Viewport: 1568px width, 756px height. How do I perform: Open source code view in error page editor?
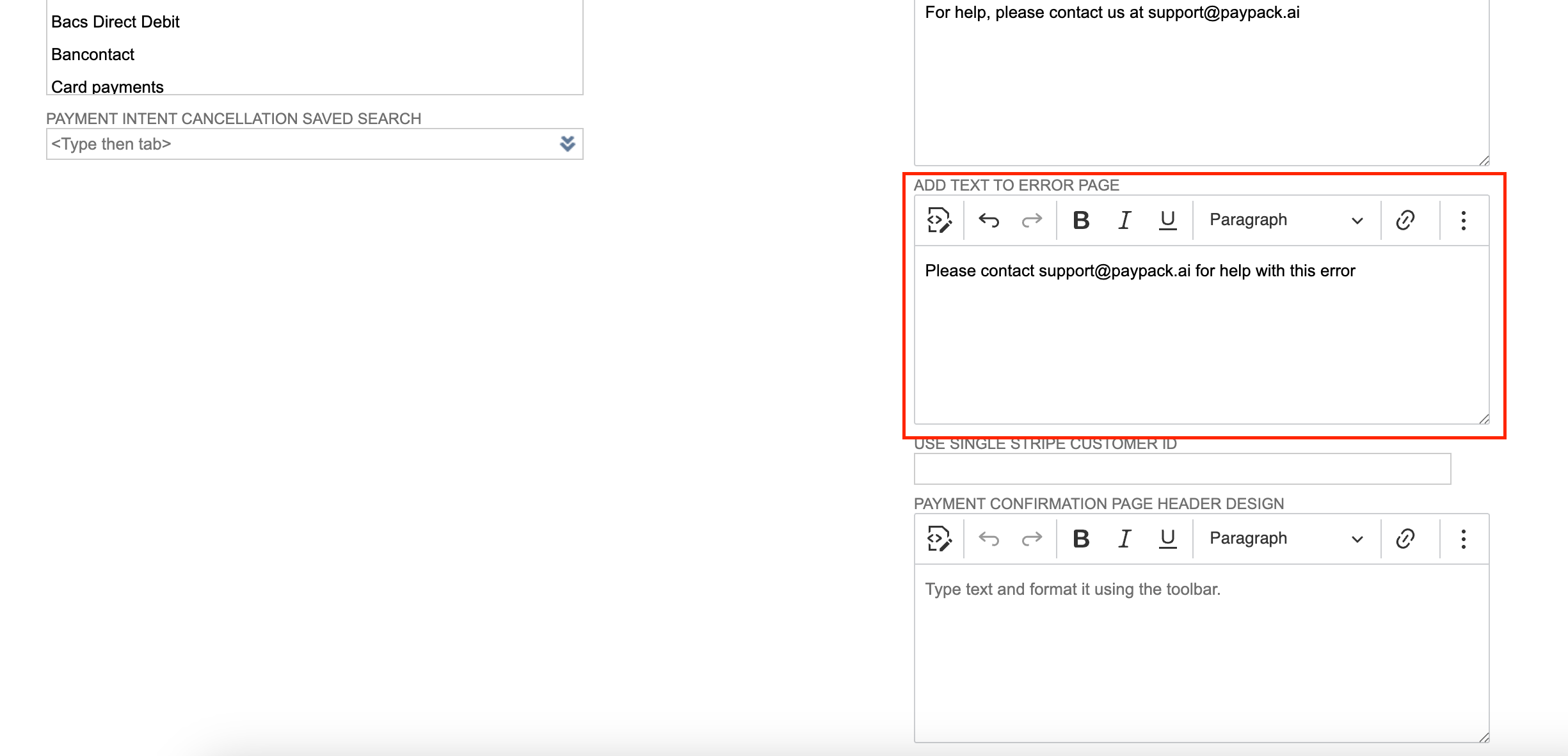(938, 220)
